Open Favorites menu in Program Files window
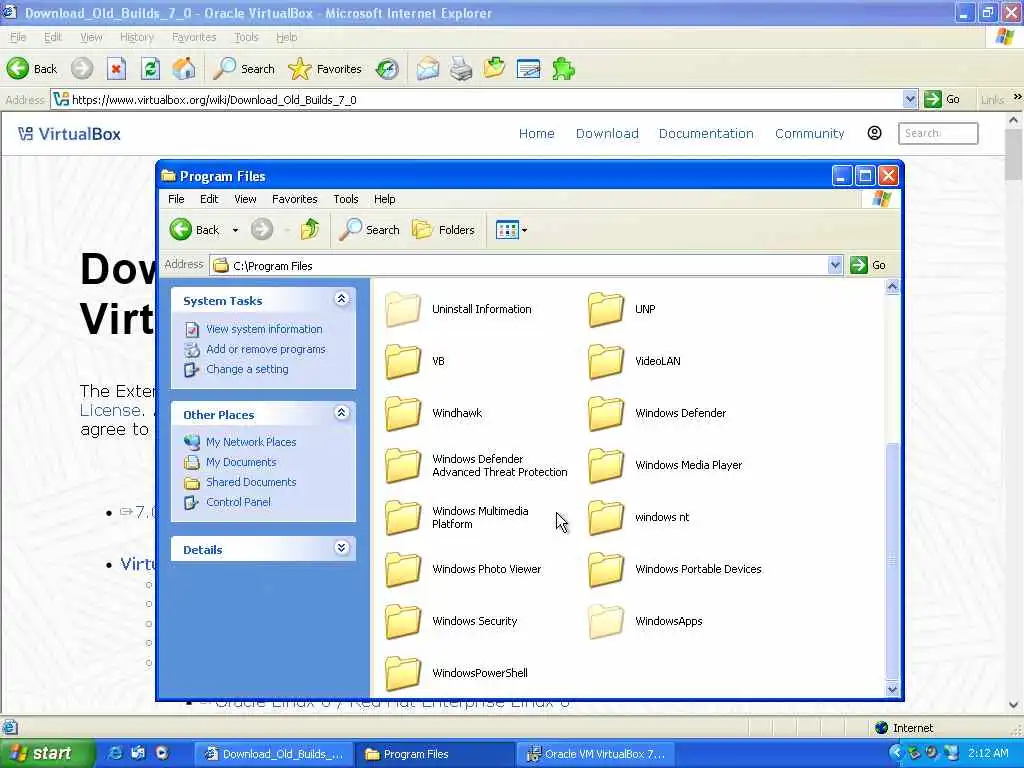Viewport: 1024px width, 768px height. [x=295, y=199]
